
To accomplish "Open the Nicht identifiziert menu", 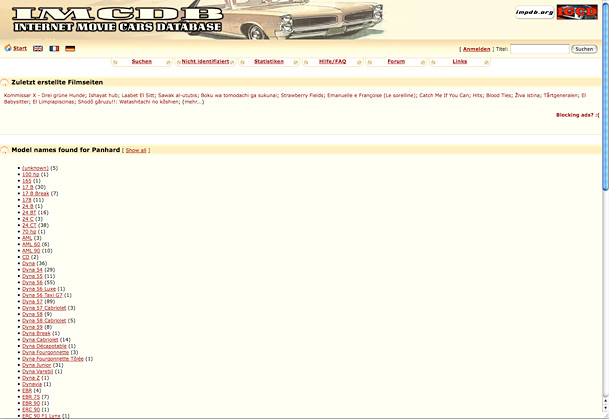I will point(204,61).
